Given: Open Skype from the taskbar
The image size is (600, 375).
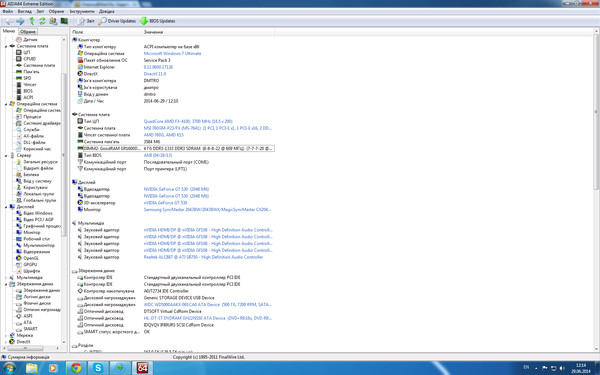Looking at the screenshot, I should pyautogui.click(x=98, y=368).
